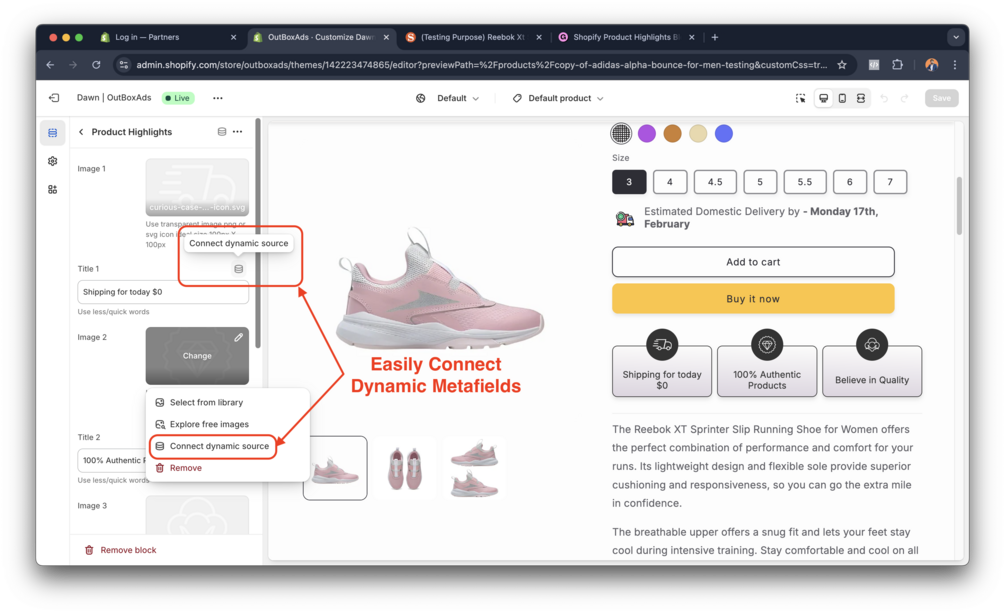Select the brown color swatch
Viewport: 1005px width, 613px height.
pyautogui.click(x=672, y=133)
